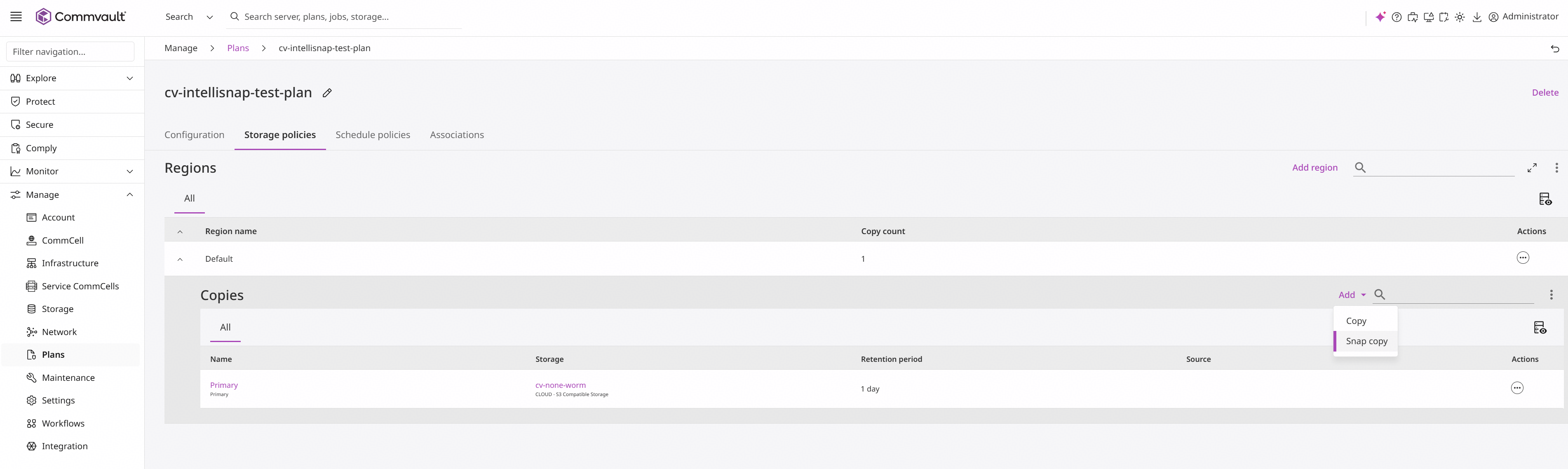Viewport: 1568px width, 469px height.
Task: Select the All tab under Regions
Action: pos(189,199)
